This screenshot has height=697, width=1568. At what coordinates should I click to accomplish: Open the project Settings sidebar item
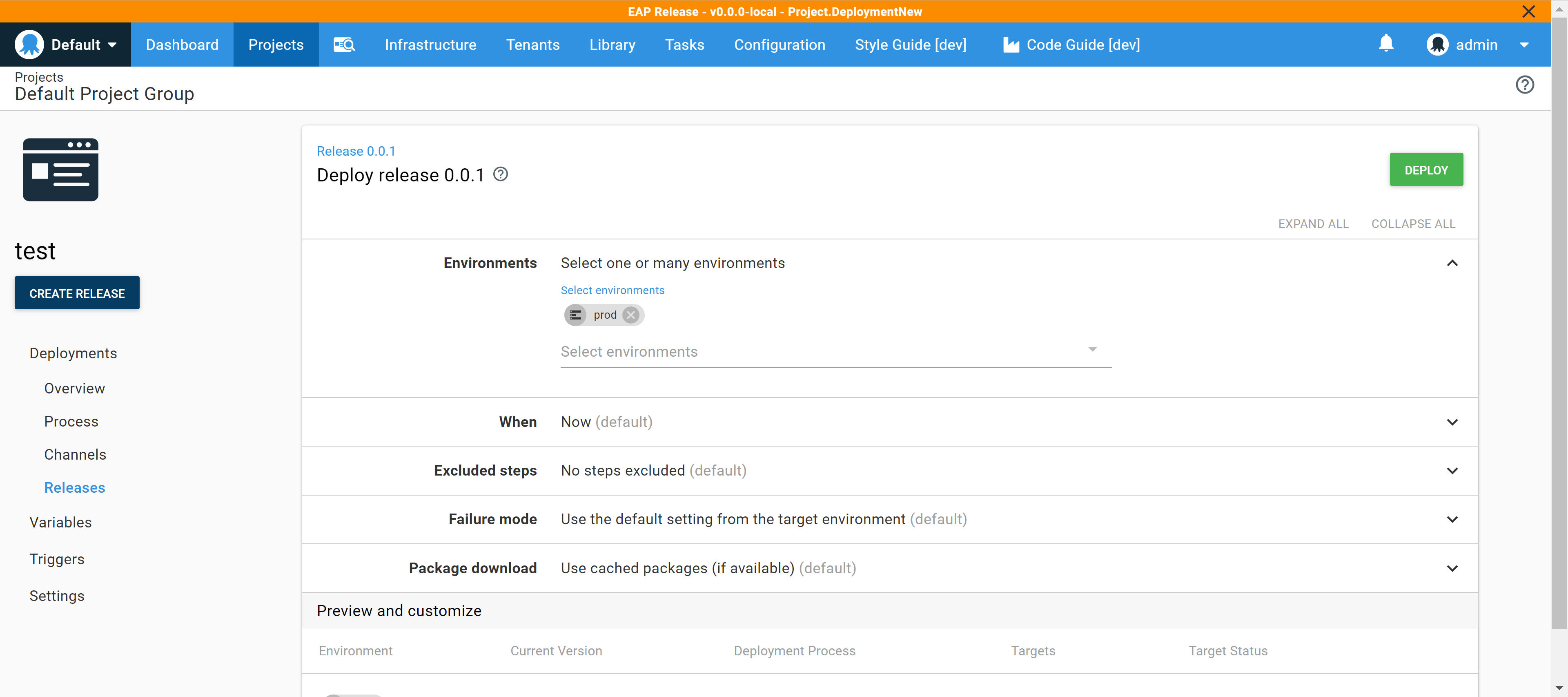click(x=57, y=596)
